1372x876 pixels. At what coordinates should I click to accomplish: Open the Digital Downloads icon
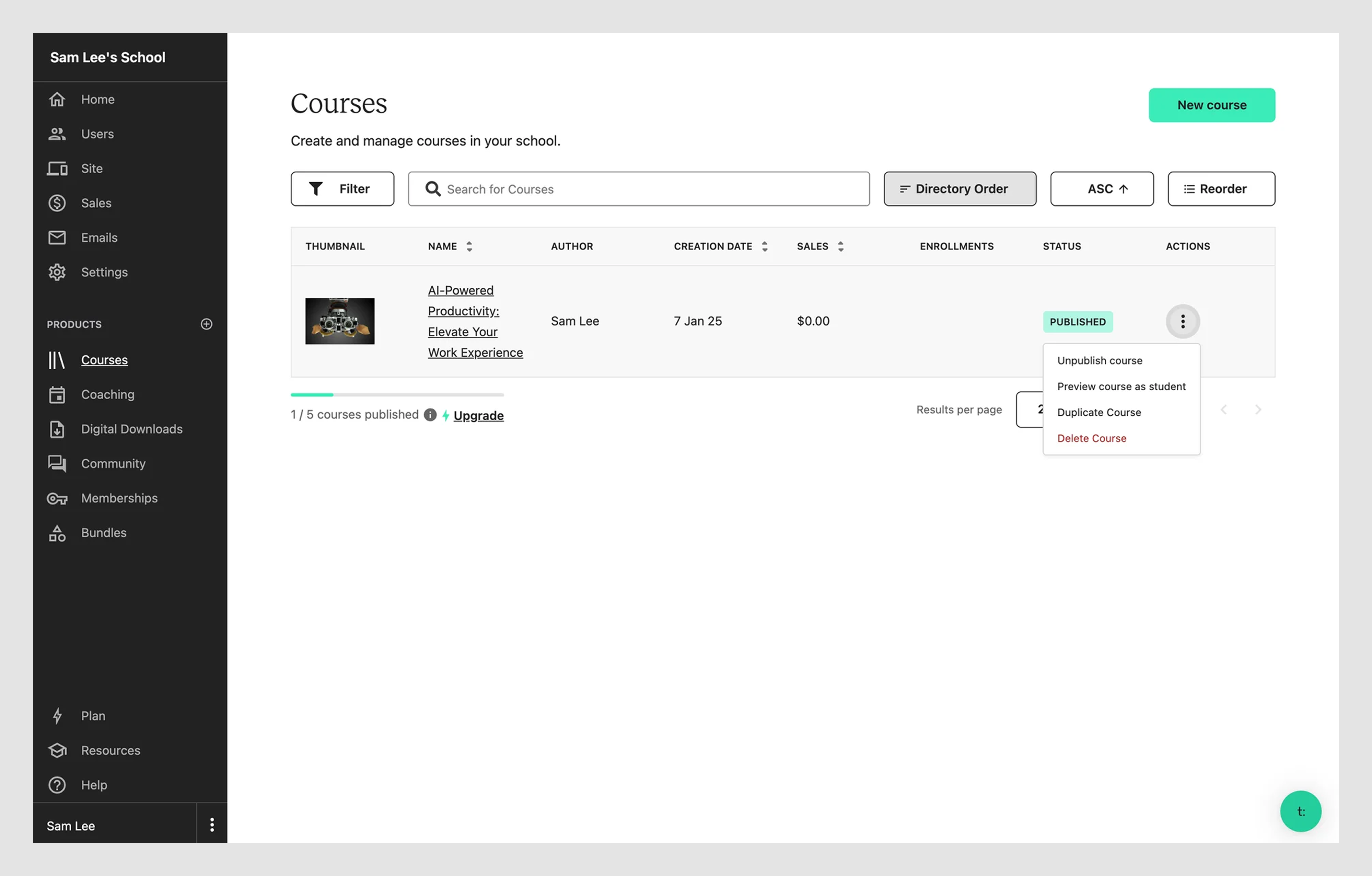click(x=57, y=429)
